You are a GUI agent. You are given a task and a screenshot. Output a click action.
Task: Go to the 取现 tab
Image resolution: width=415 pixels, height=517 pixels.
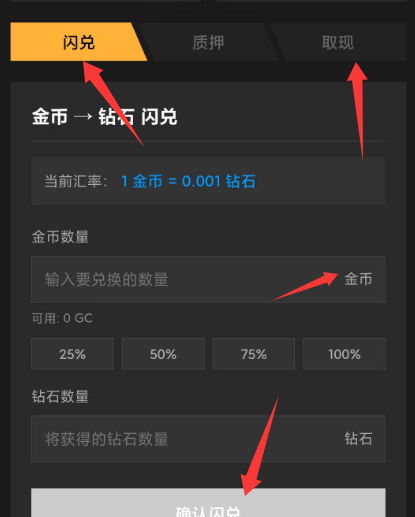338,42
